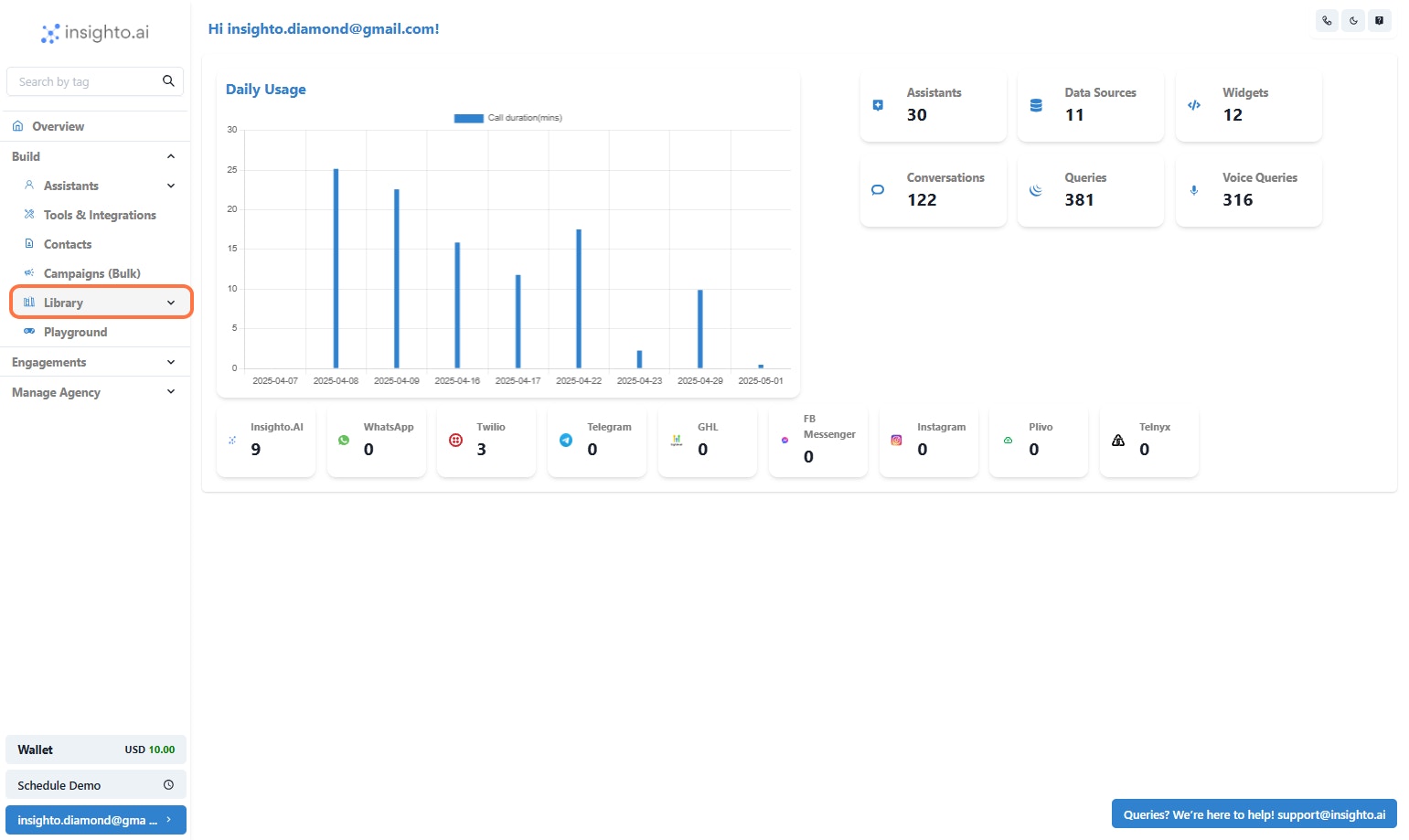Click the Wallet USD 10.00 button

click(x=96, y=750)
